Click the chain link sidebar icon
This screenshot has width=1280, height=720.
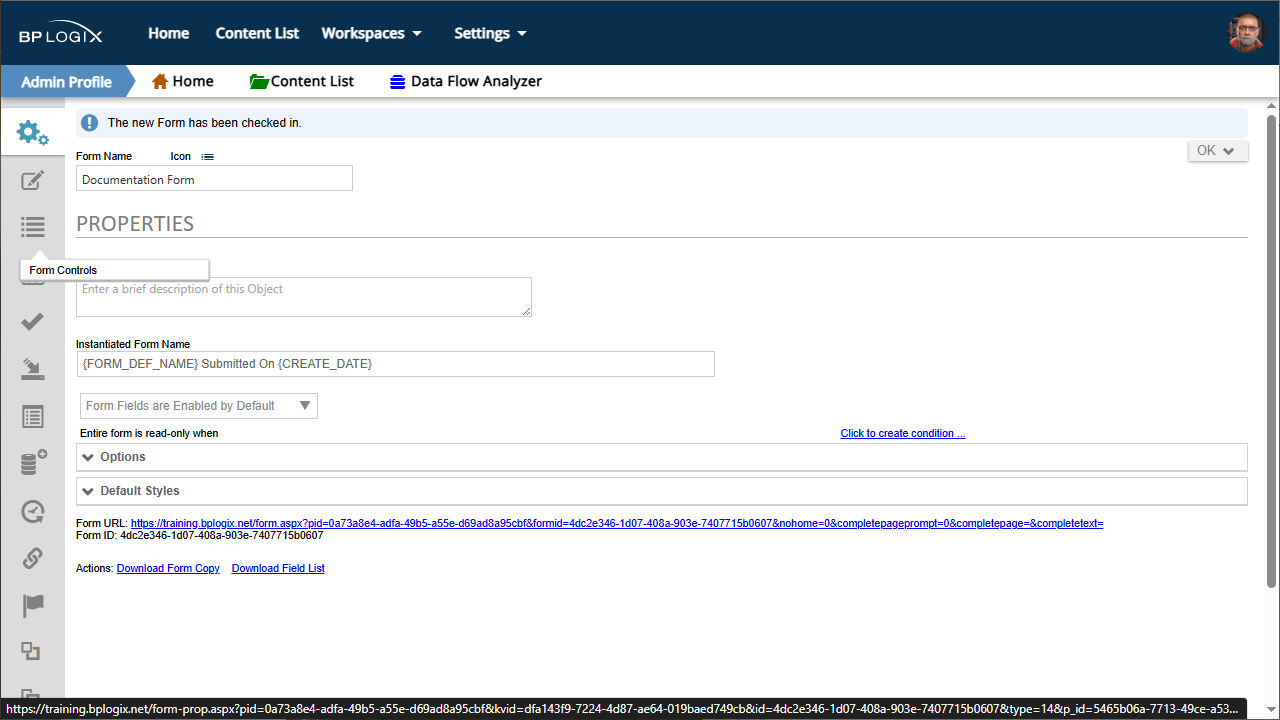(x=32, y=558)
